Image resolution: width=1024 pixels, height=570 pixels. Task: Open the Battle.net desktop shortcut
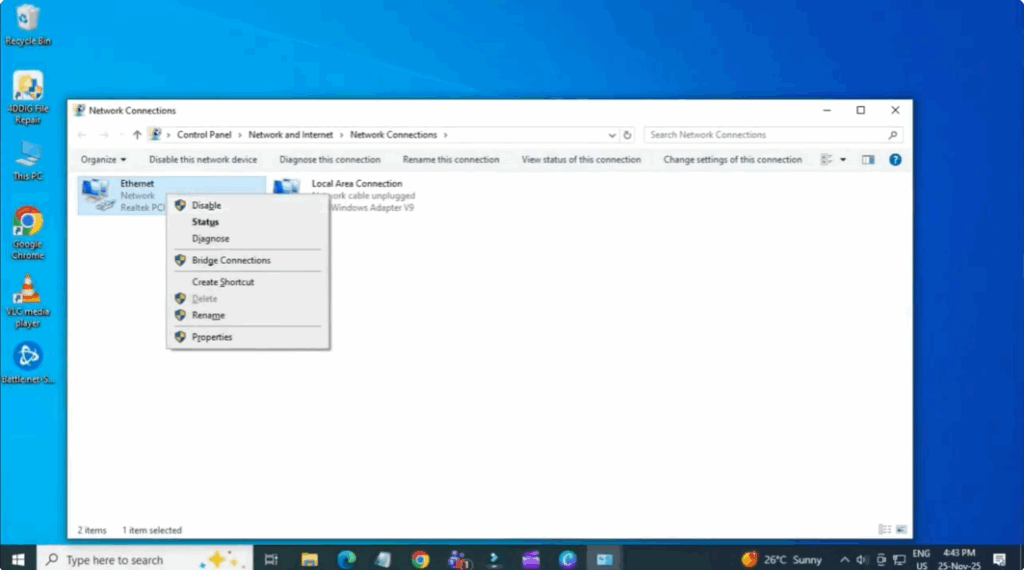coord(27,363)
